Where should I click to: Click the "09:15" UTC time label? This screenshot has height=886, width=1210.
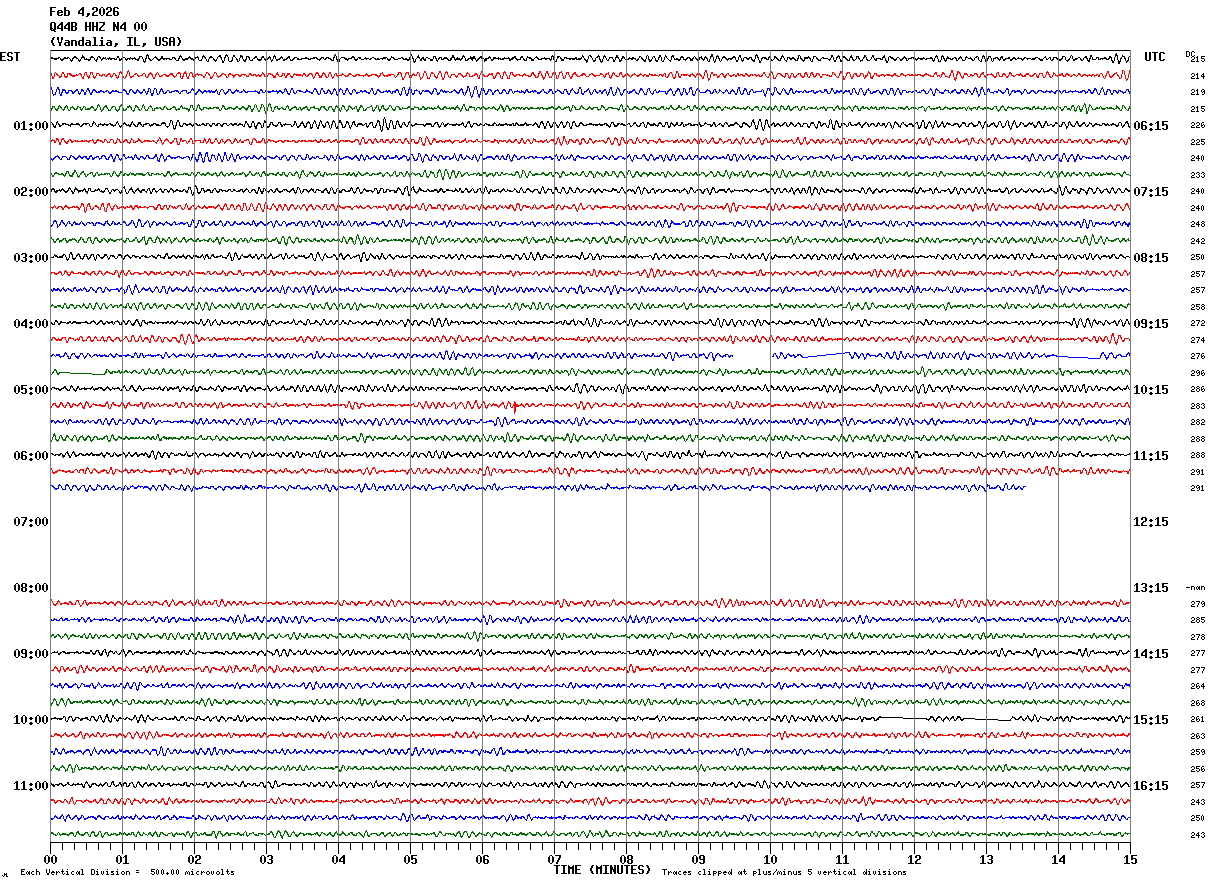pyautogui.click(x=1151, y=324)
